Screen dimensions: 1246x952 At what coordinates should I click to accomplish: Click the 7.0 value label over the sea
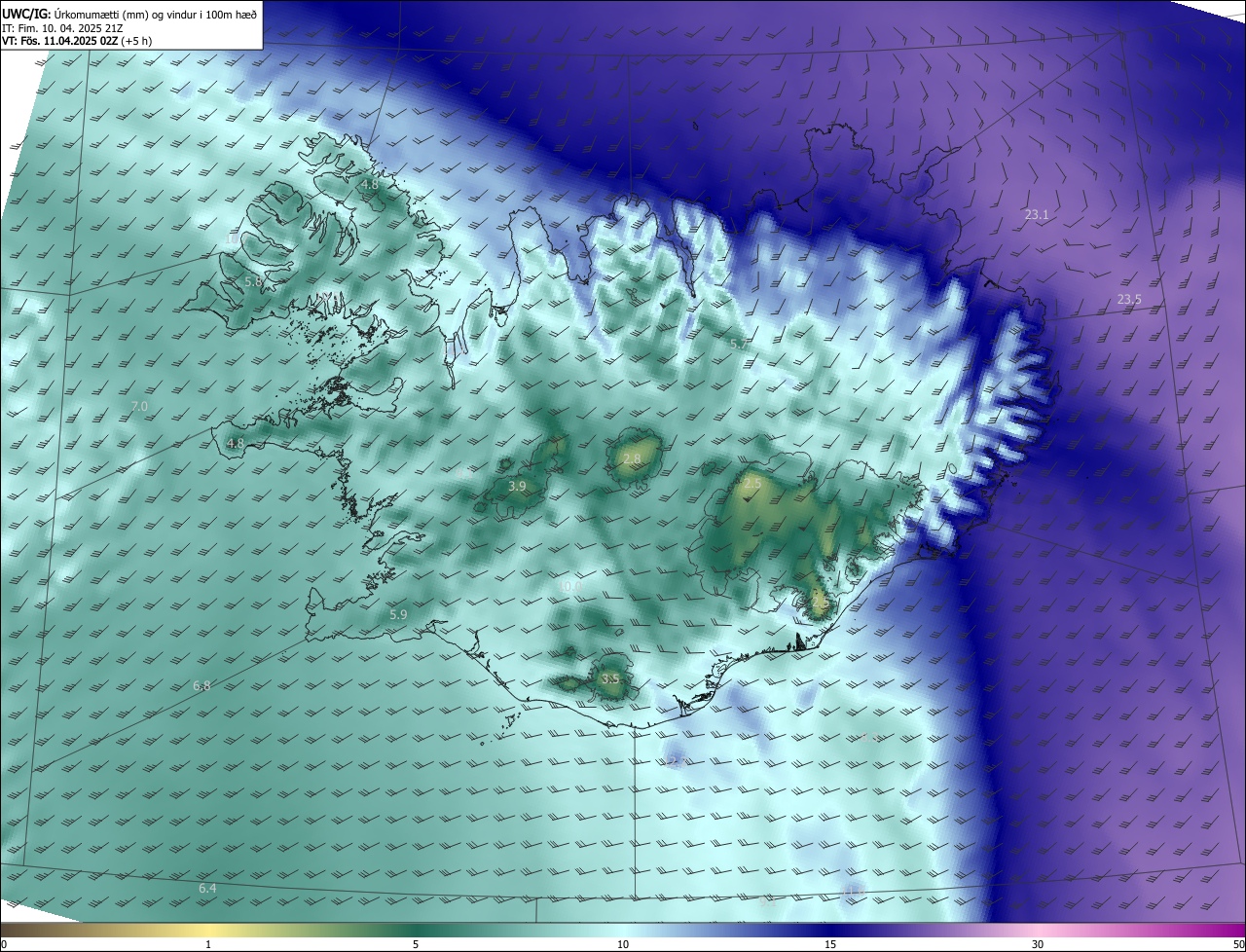(x=139, y=406)
